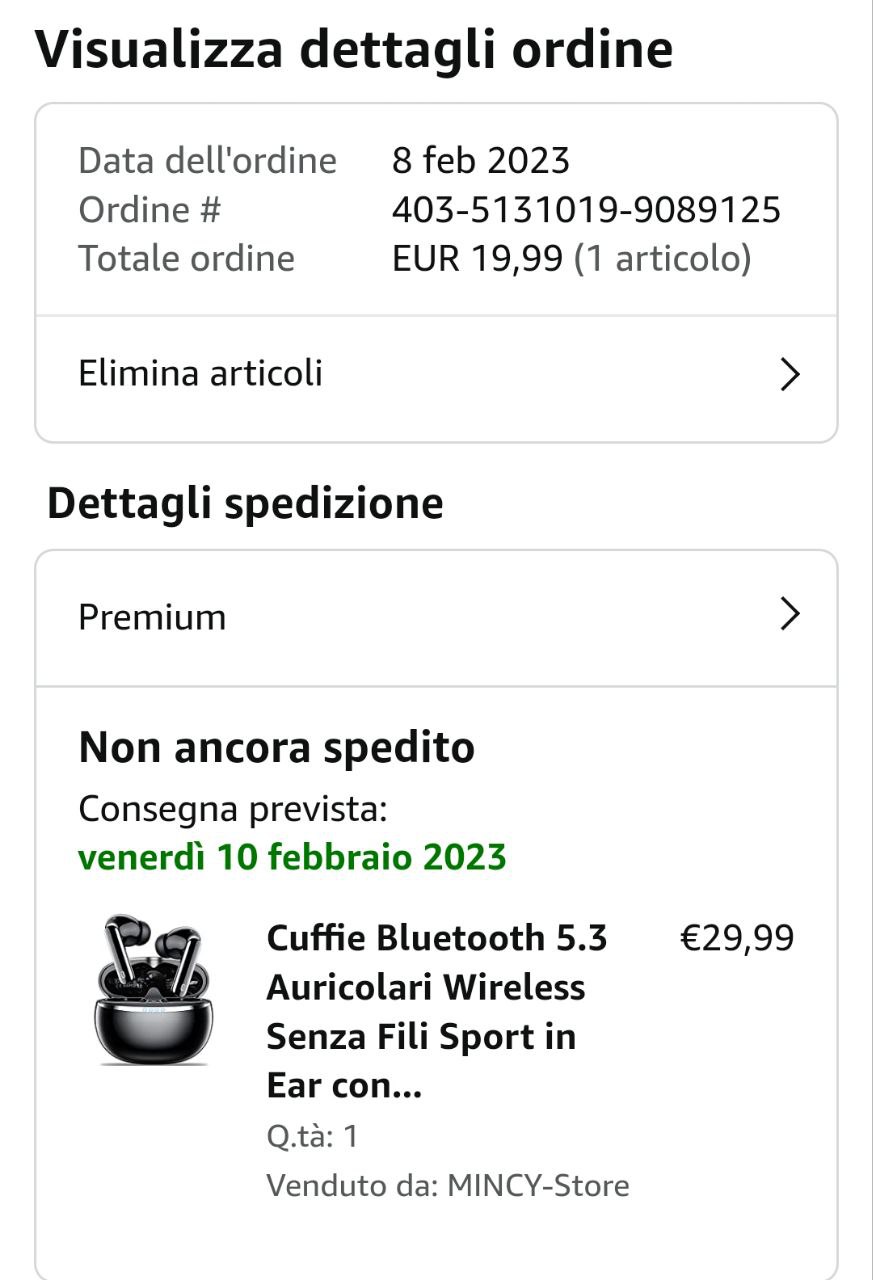Open the Premium shipping option label

tap(152, 617)
